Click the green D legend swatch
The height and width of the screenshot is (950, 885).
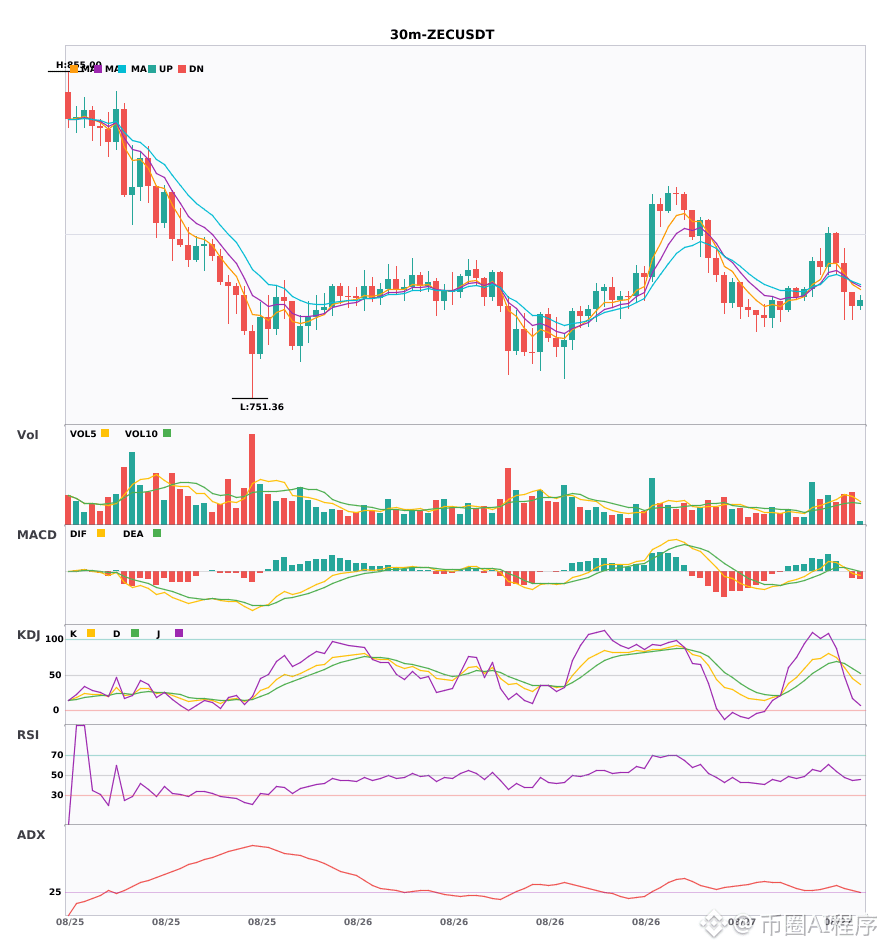[135, 633]
